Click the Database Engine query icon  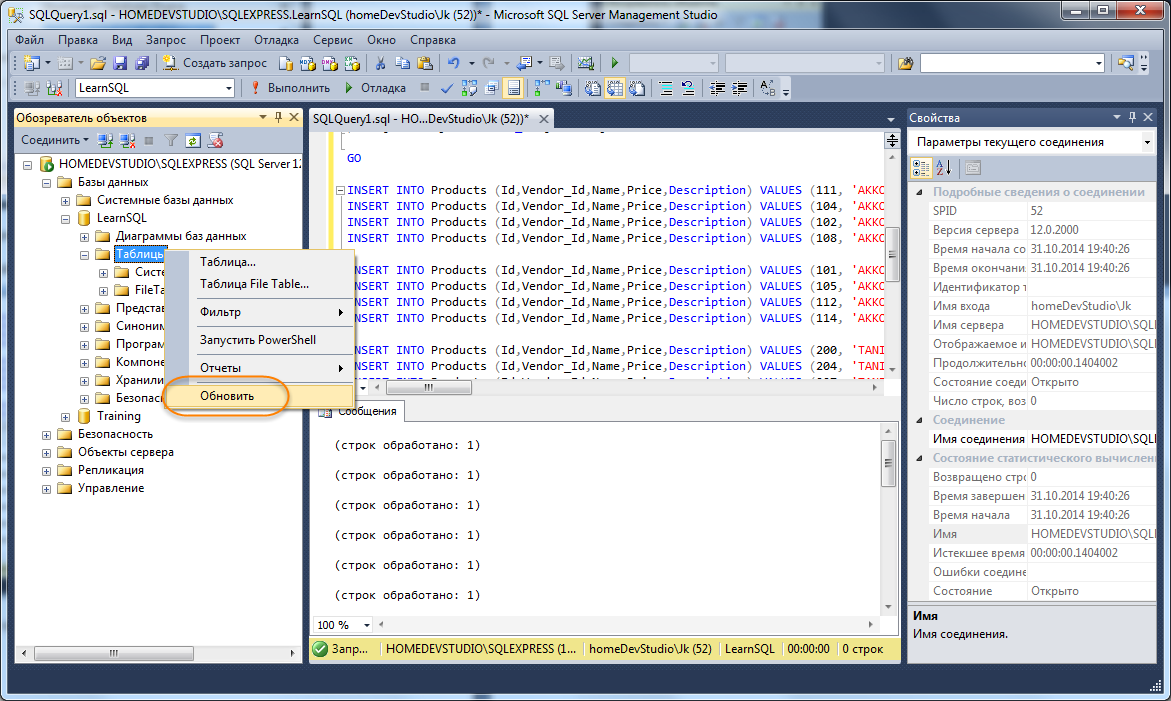(285, 63)
